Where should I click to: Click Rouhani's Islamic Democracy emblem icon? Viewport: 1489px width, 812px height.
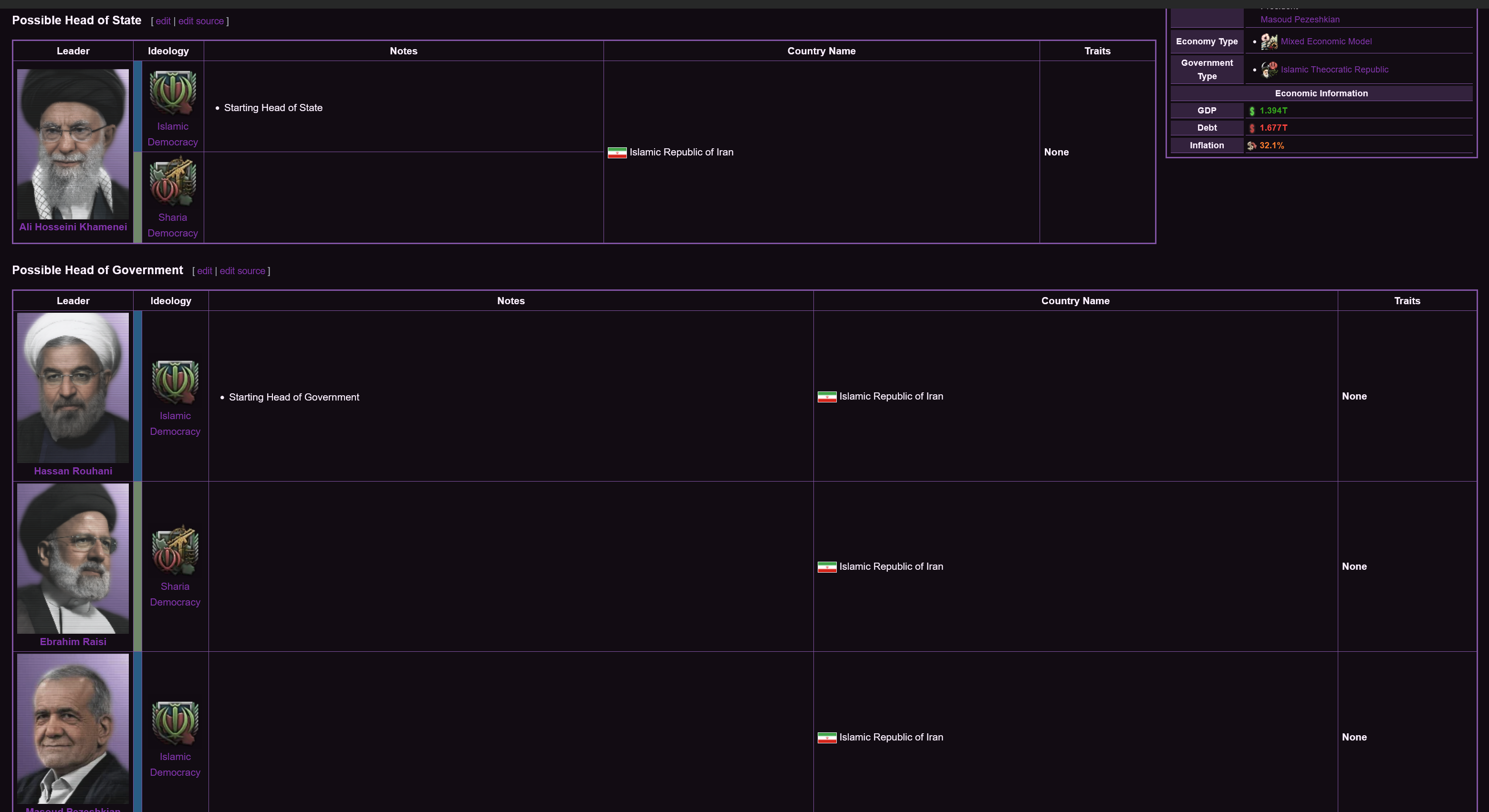click(175, 382)
